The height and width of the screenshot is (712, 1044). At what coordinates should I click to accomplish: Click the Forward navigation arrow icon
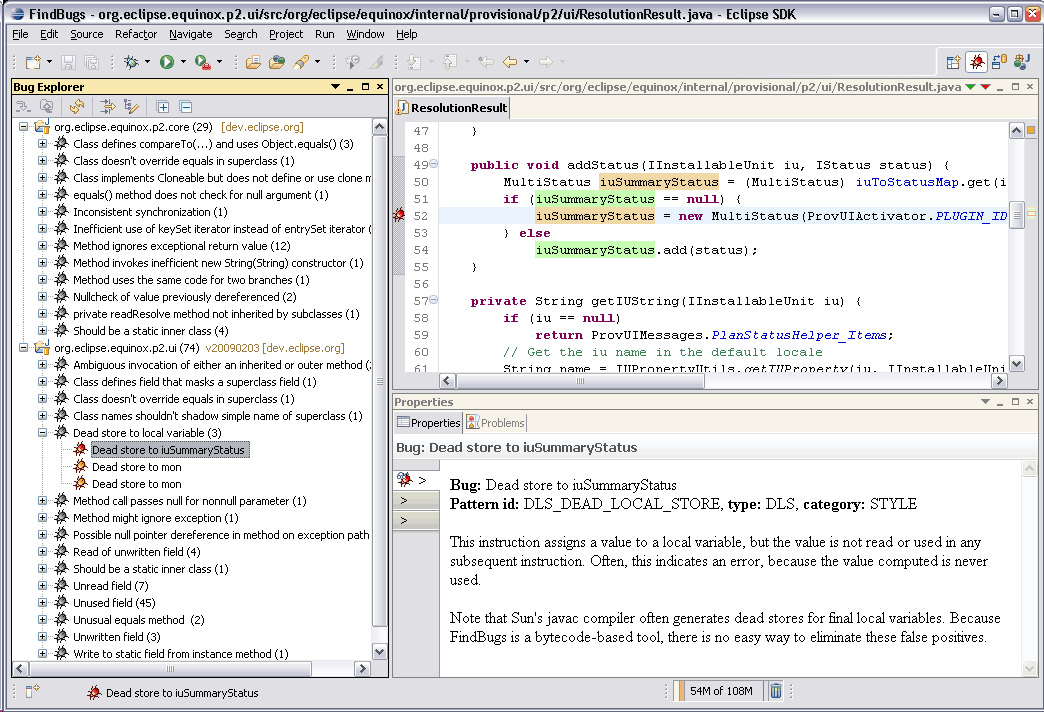546,62
